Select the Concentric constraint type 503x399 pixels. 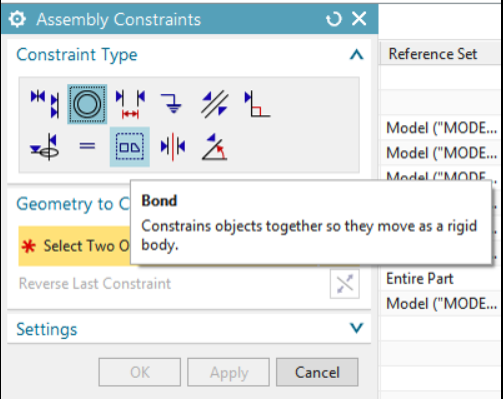coord(87,104)
